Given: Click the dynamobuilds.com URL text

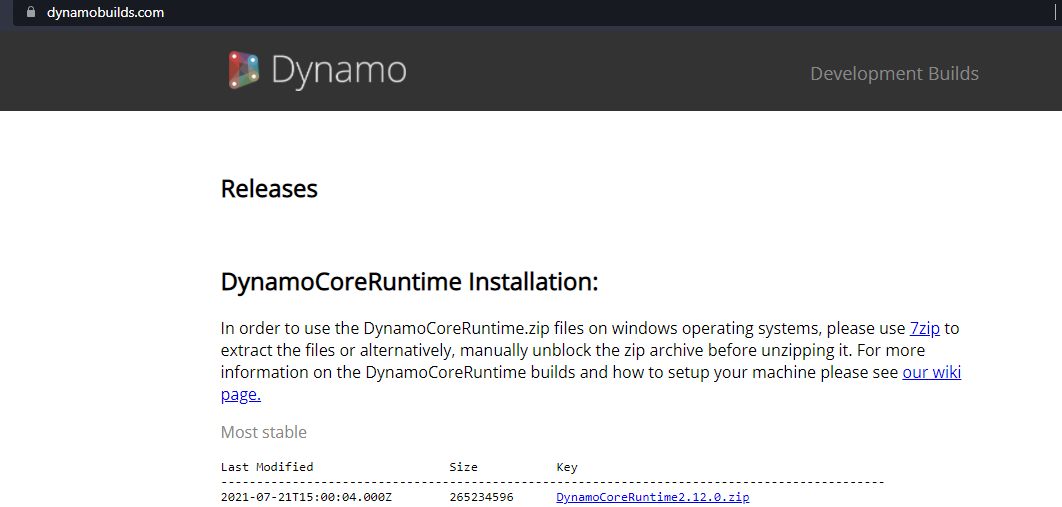Looking at the screenshot, I should 105,13.
